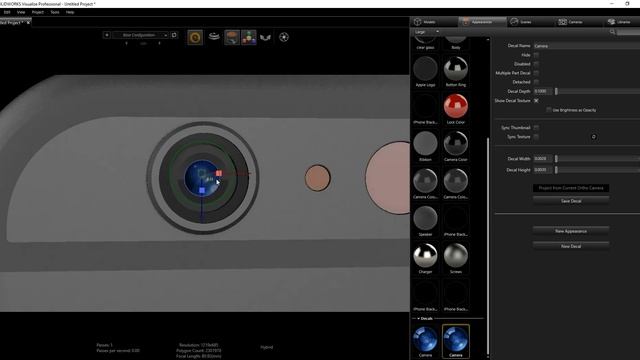
Task: Click the add configuration plus icon
Action: pos(107,35)
